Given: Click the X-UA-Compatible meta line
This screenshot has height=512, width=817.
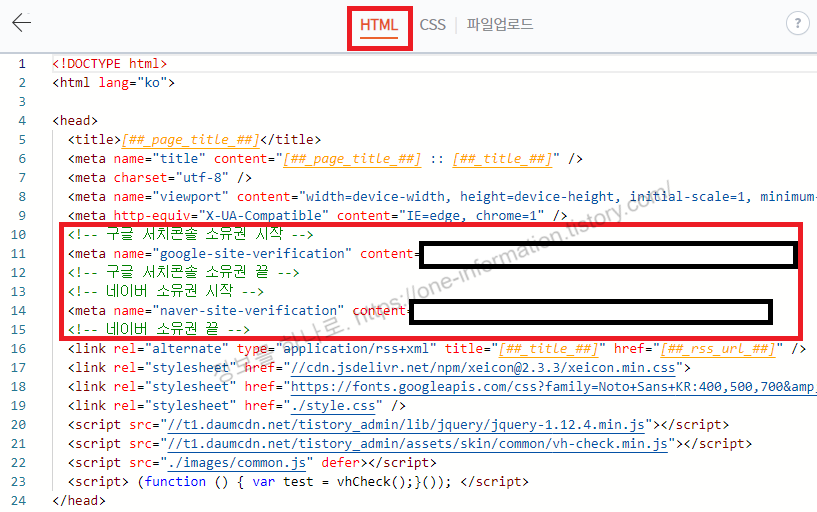Looking at the screenshot, I should 317,216.
